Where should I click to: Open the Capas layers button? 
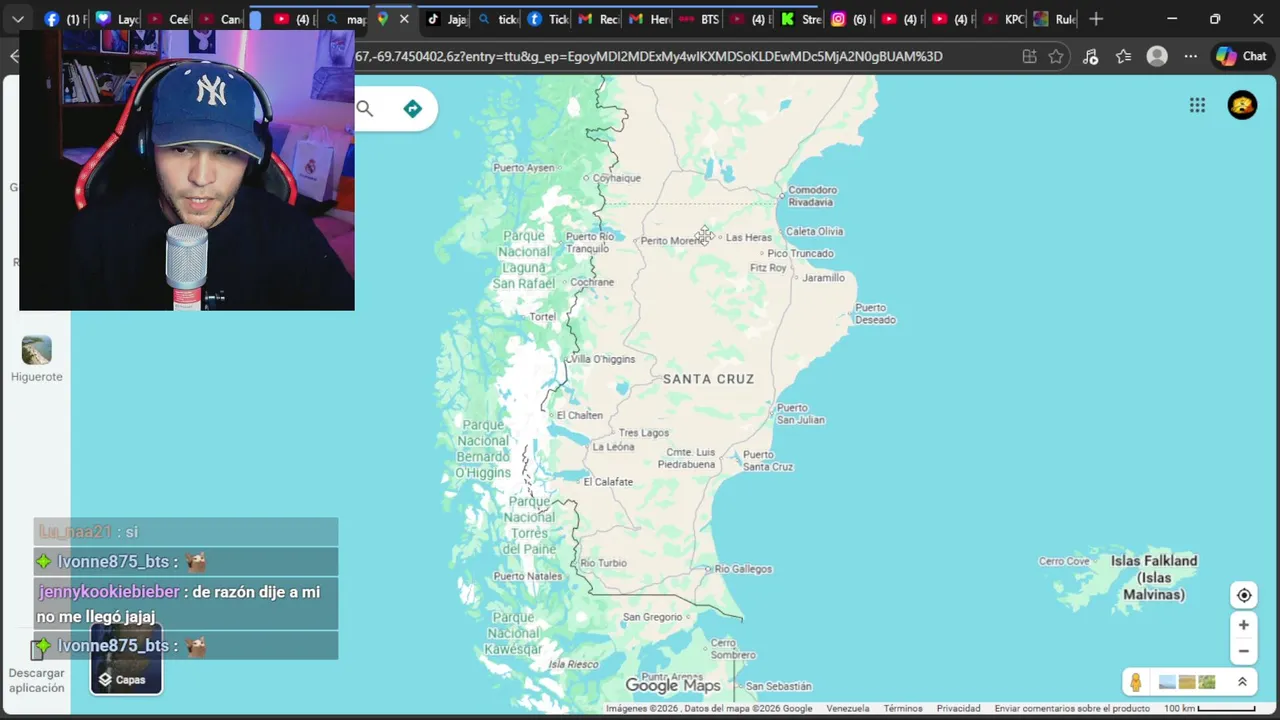click(x=126, y=659)
